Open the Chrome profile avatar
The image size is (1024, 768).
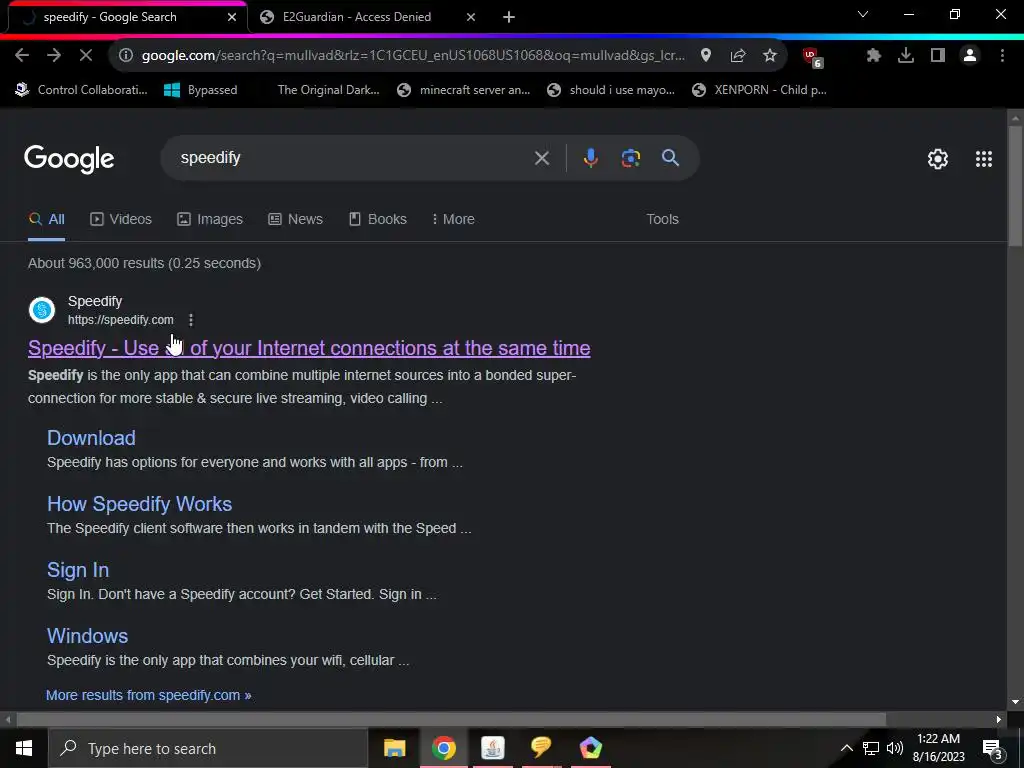970,56
